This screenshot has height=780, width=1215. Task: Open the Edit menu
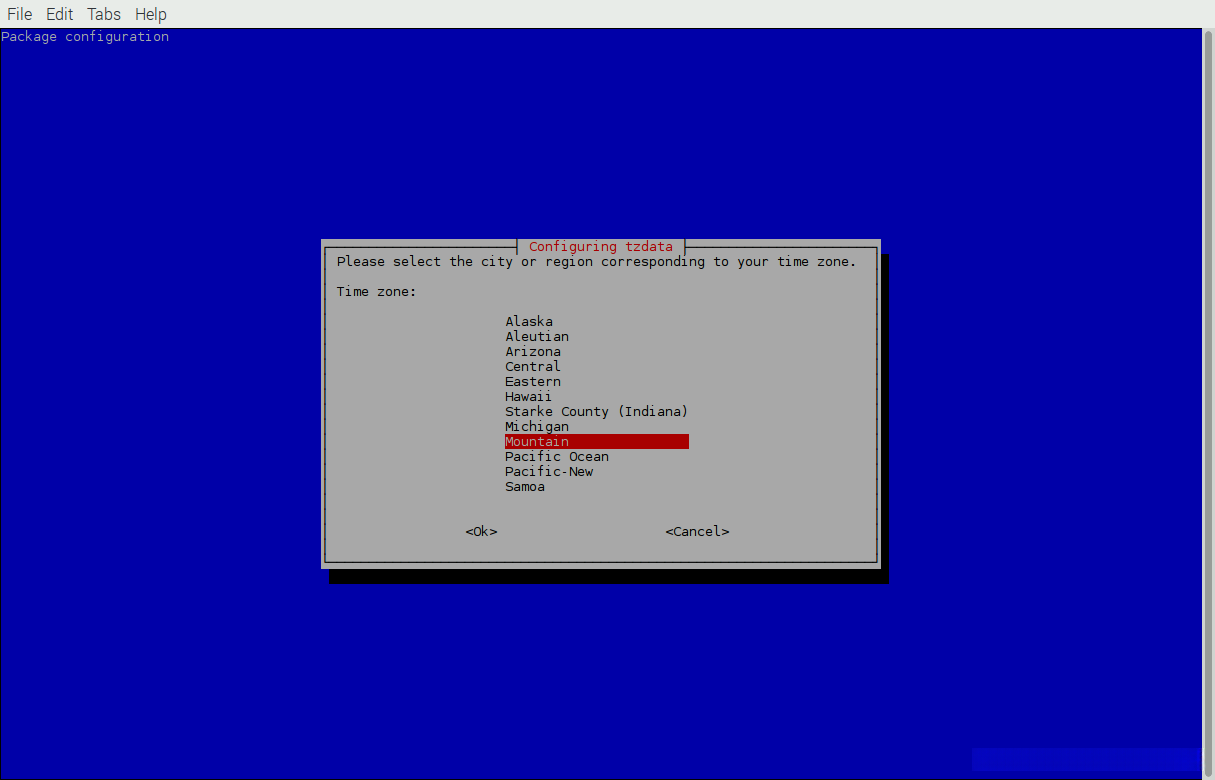click(x=60, y=14)
